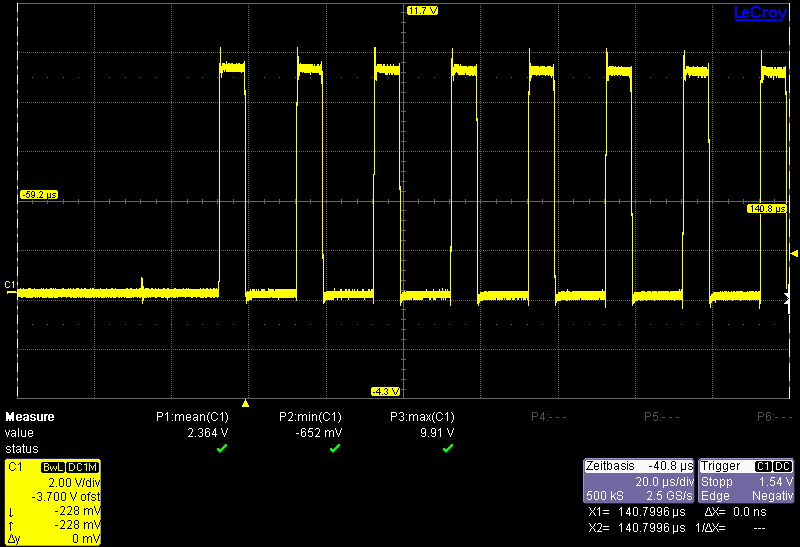Select the P3:max(C1) measurement parameter
800x547 pixels.
[423, 417]
